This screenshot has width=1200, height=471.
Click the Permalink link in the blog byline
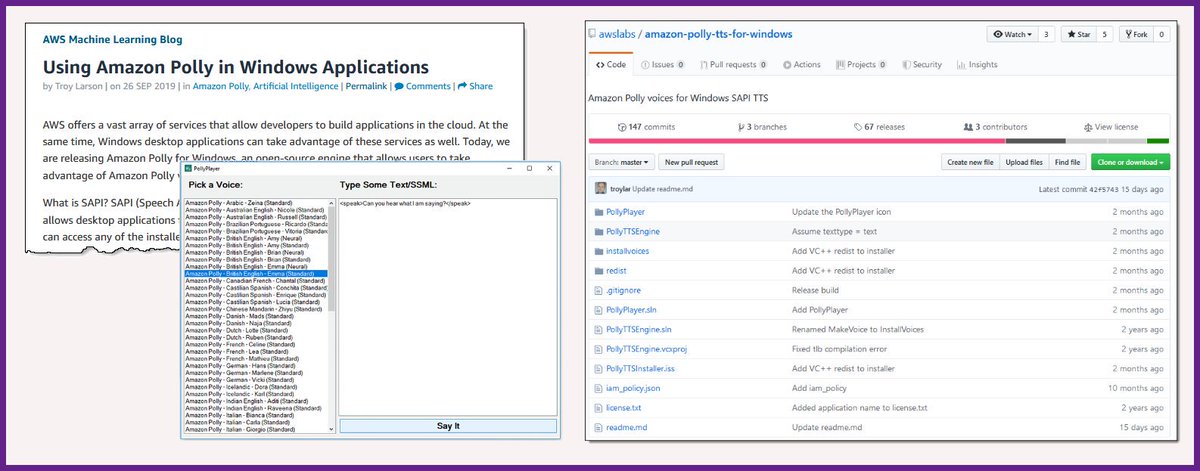(366, 86)
